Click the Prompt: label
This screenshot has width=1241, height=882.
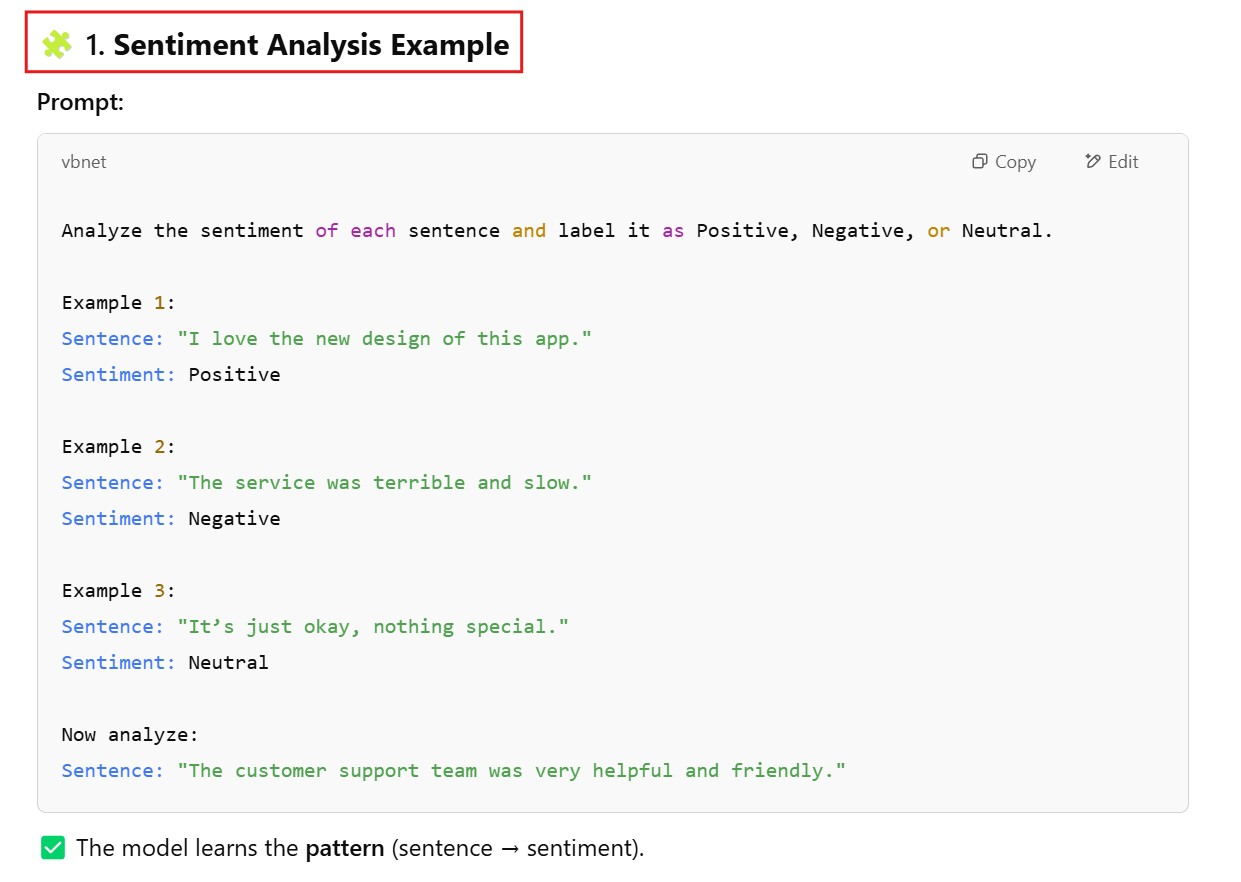[80, 102]
